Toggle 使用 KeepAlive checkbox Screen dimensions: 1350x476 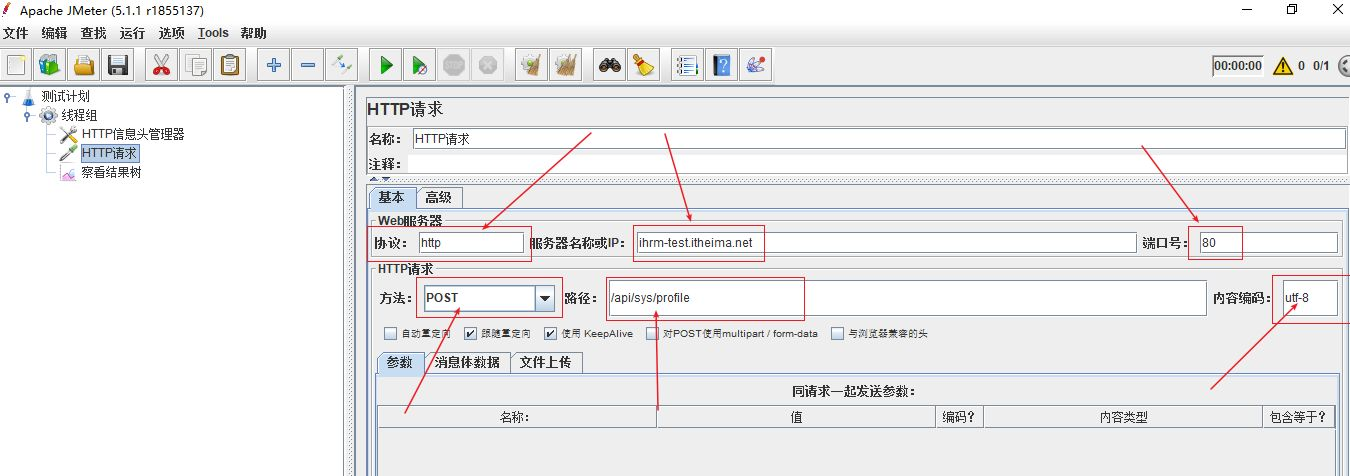[550, 334]
